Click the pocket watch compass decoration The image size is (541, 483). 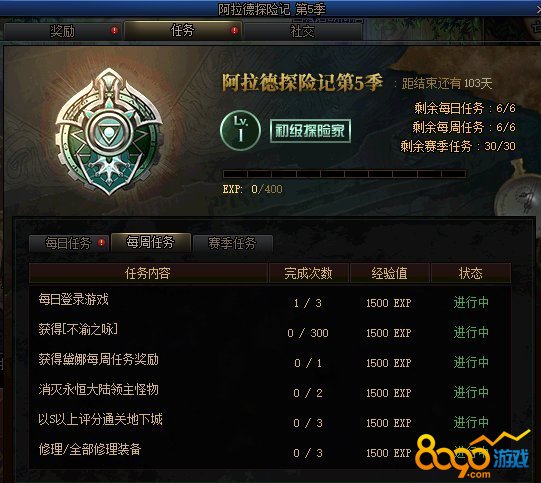[x=518, y=191]
